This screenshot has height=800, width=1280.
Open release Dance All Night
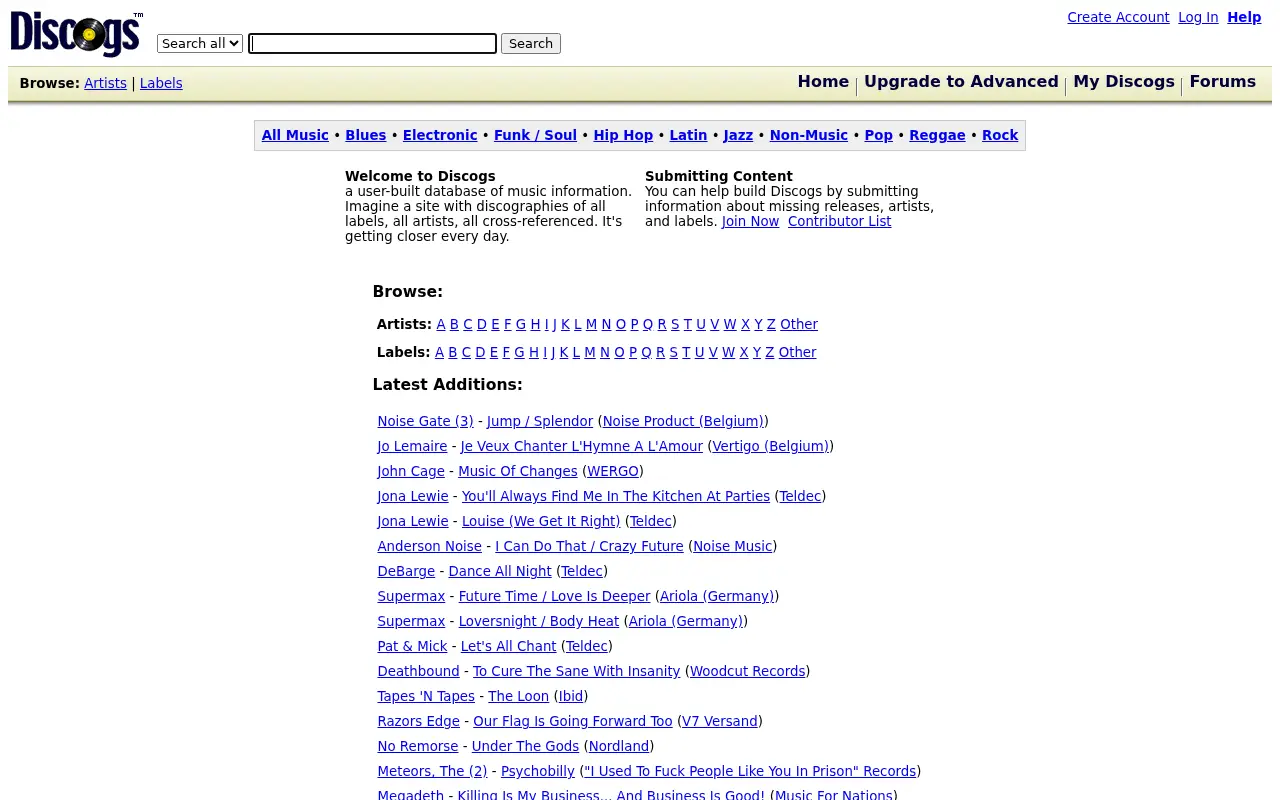click(x=500, y=571)
